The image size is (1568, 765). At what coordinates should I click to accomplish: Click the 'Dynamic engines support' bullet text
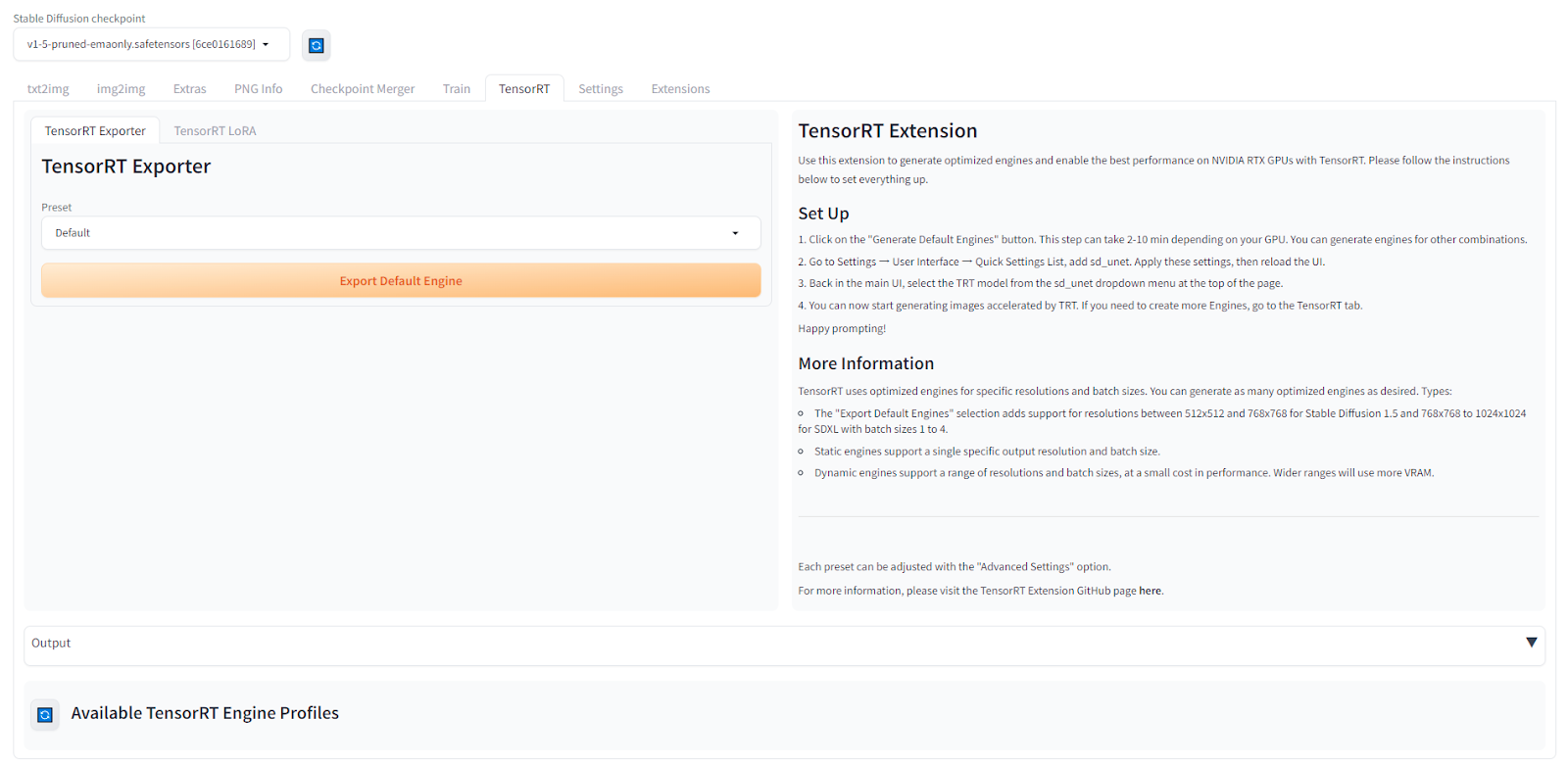point(1124,473)
